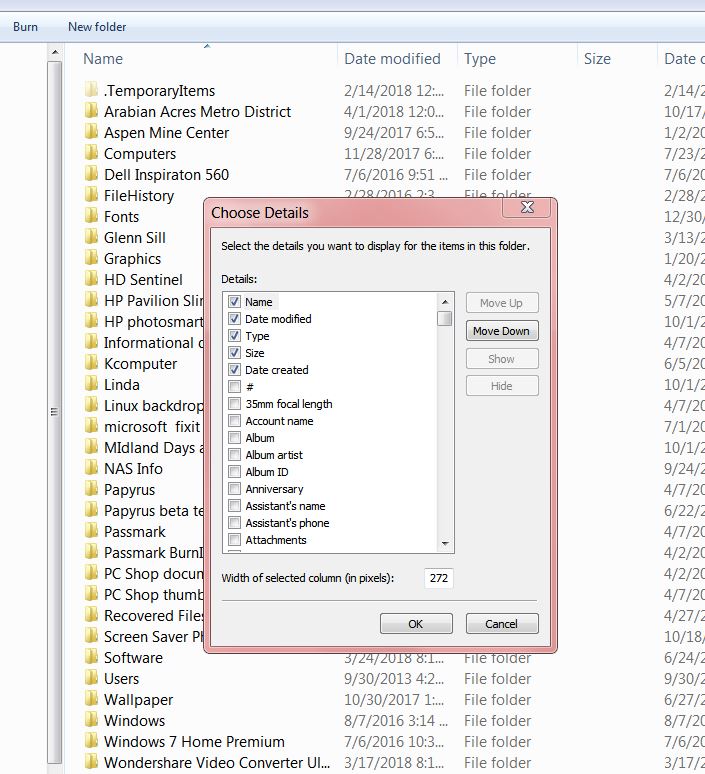Confirm with the OK button
705x774 pixels.
tap(416, 624)
